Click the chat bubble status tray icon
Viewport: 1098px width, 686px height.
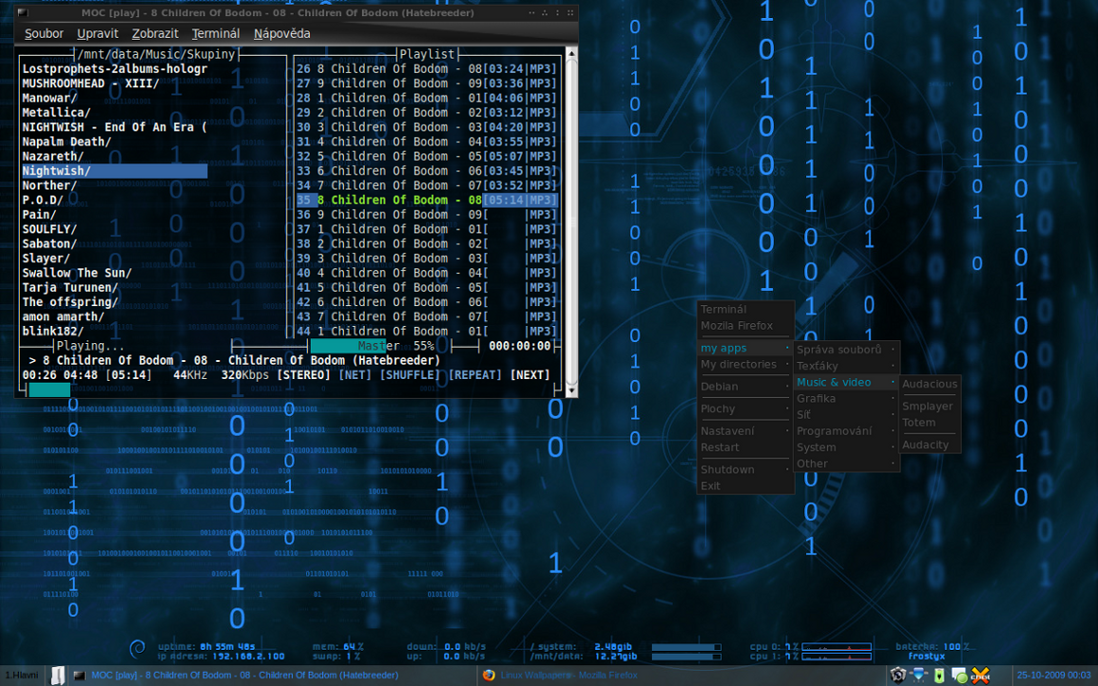point(959,676)
